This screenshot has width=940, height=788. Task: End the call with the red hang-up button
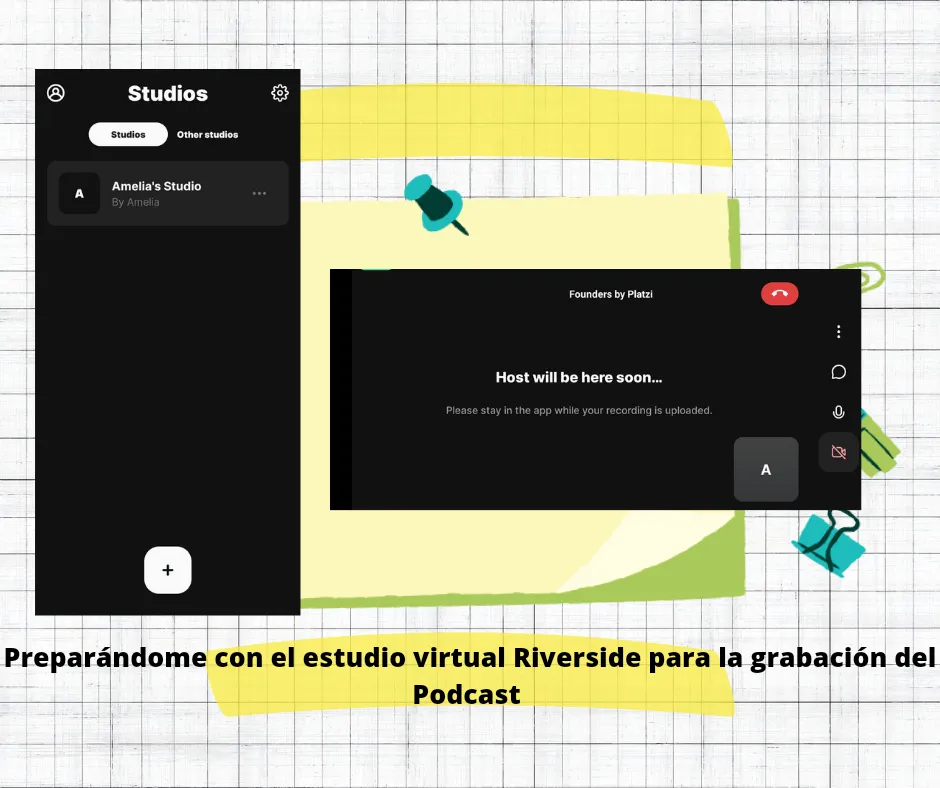779,294
